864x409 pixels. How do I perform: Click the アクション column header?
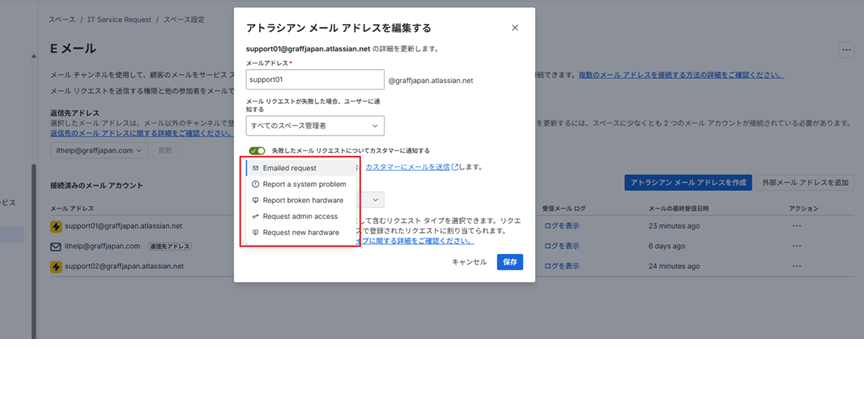[x=804, y=209]
